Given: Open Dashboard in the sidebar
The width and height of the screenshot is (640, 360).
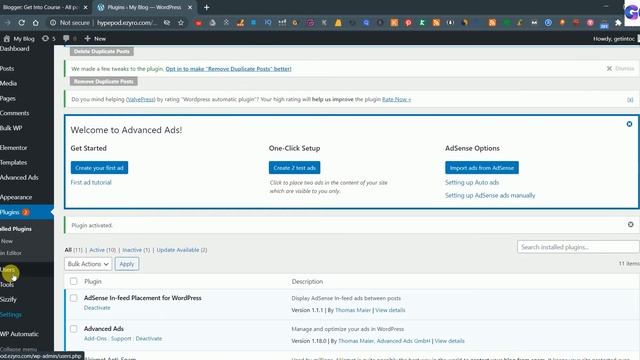Looking at the screenshot, I should [15, 49].
